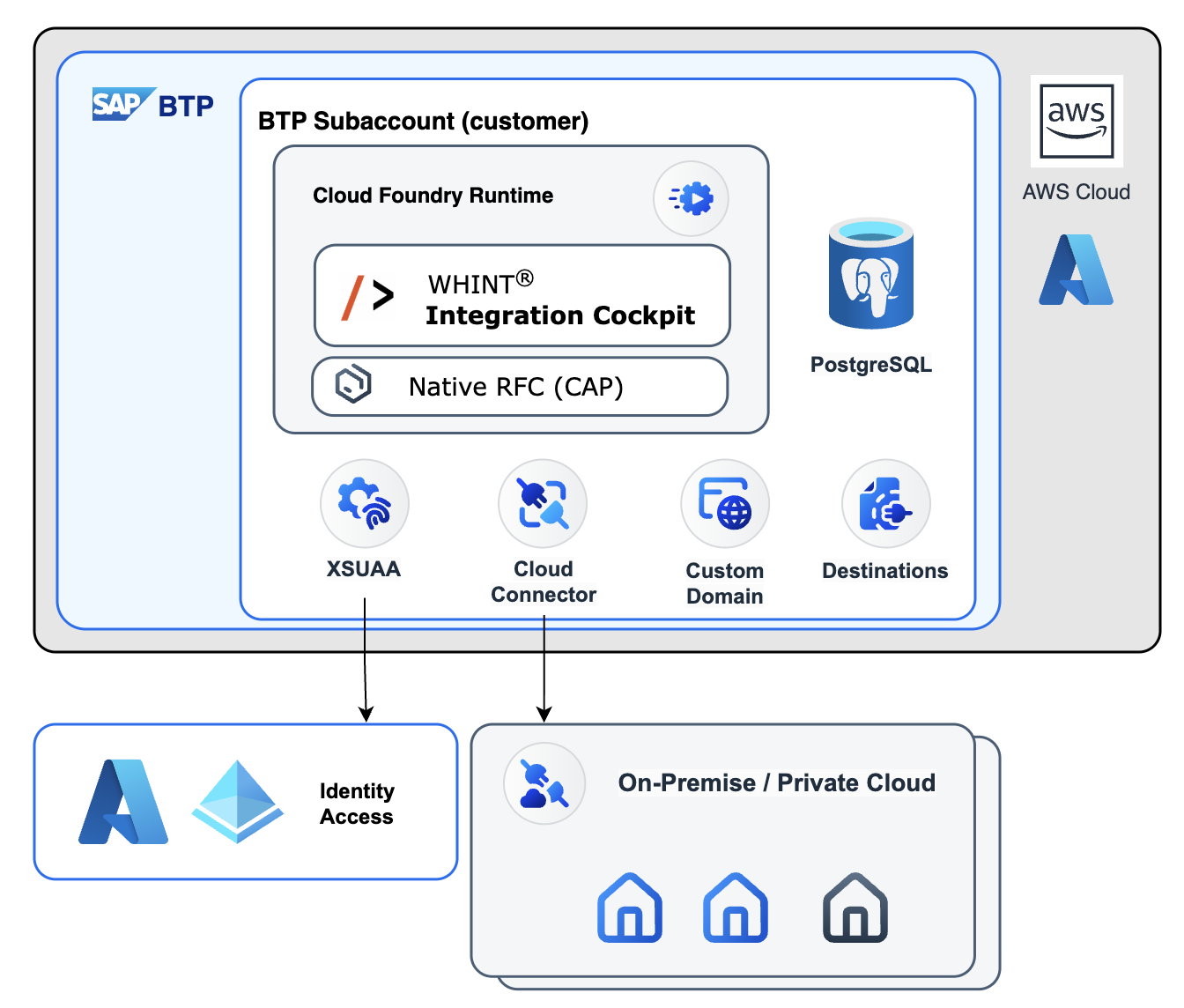Click the SAP logo
1184x1008 pixels.
(x=123, y=104)
